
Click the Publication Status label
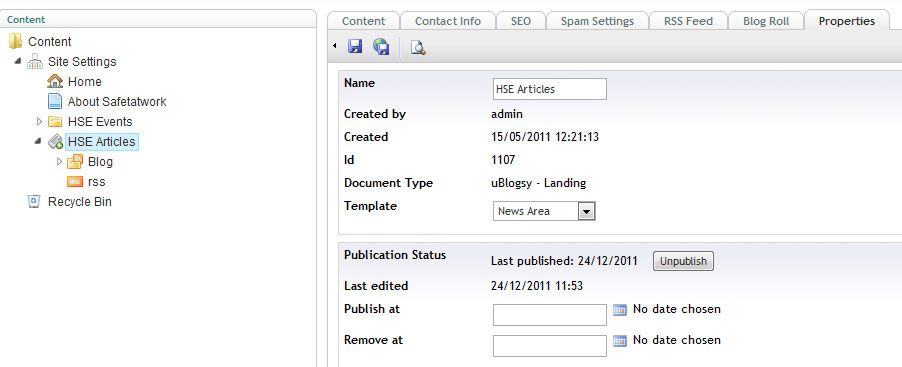click(x=395, y=255)
